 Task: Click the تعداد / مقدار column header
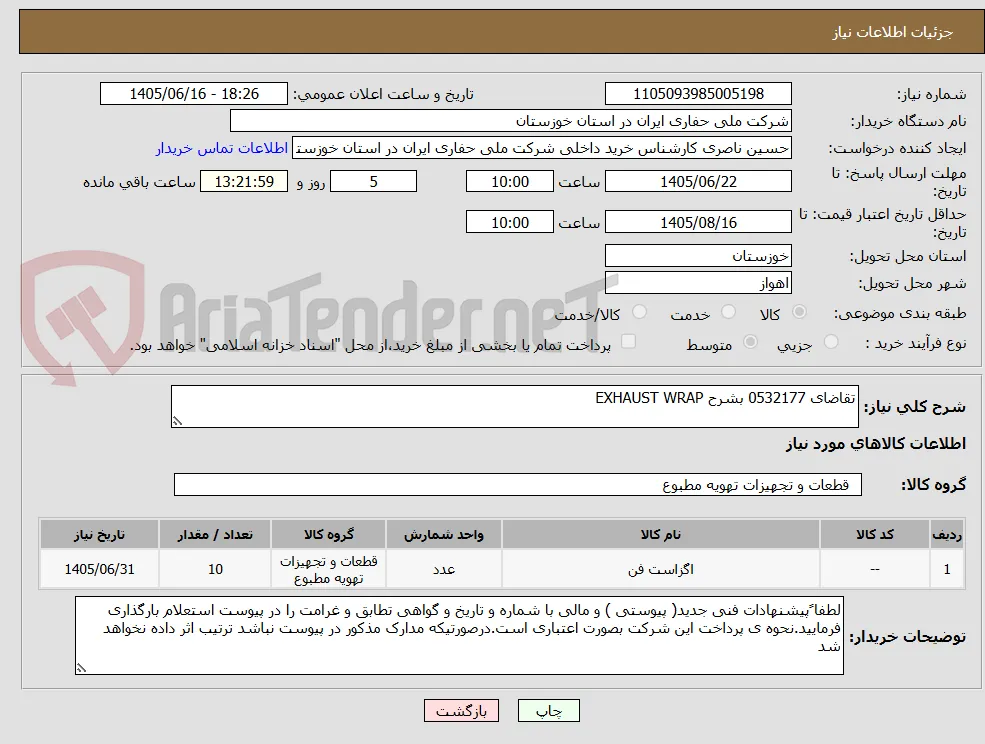[x=215, y=534]
